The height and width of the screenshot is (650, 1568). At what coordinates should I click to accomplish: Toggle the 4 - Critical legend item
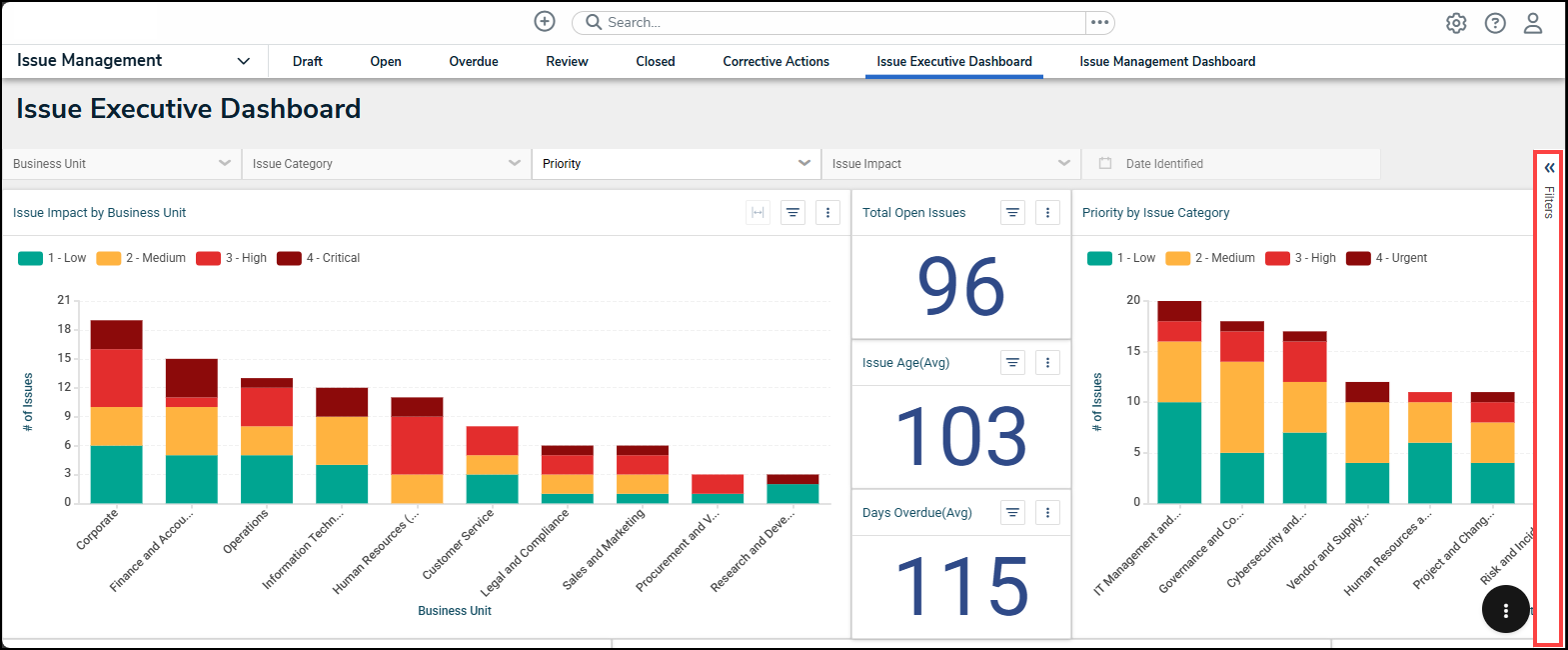point(319,258)
